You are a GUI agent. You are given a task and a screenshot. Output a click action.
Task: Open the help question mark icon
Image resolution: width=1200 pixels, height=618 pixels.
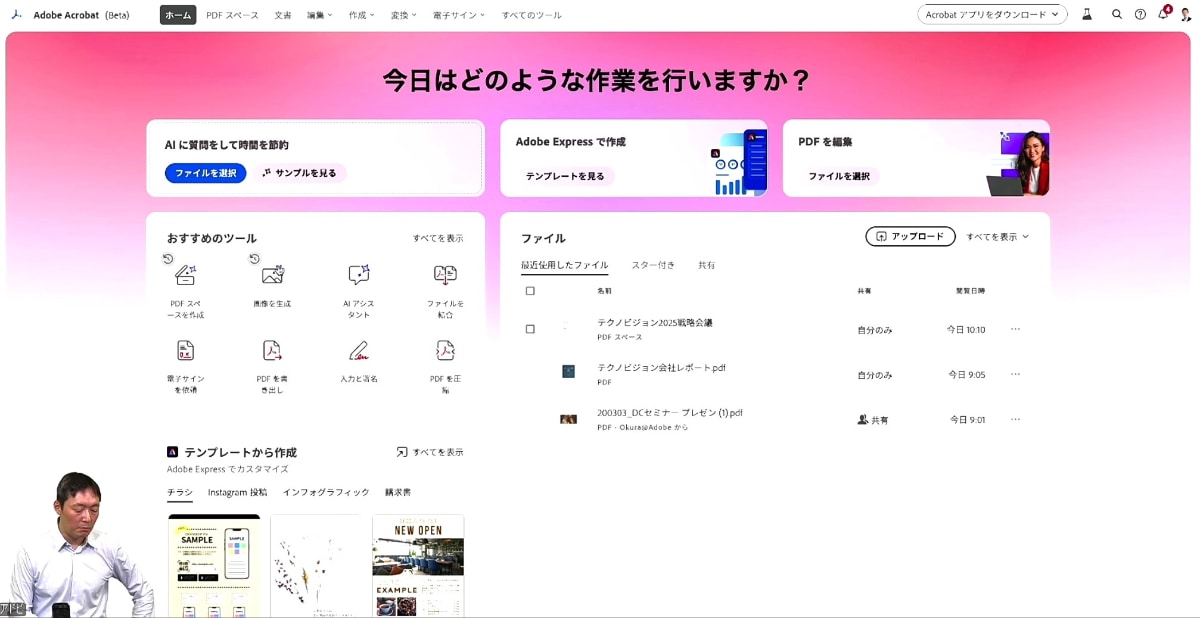(x=1140, y=15)
